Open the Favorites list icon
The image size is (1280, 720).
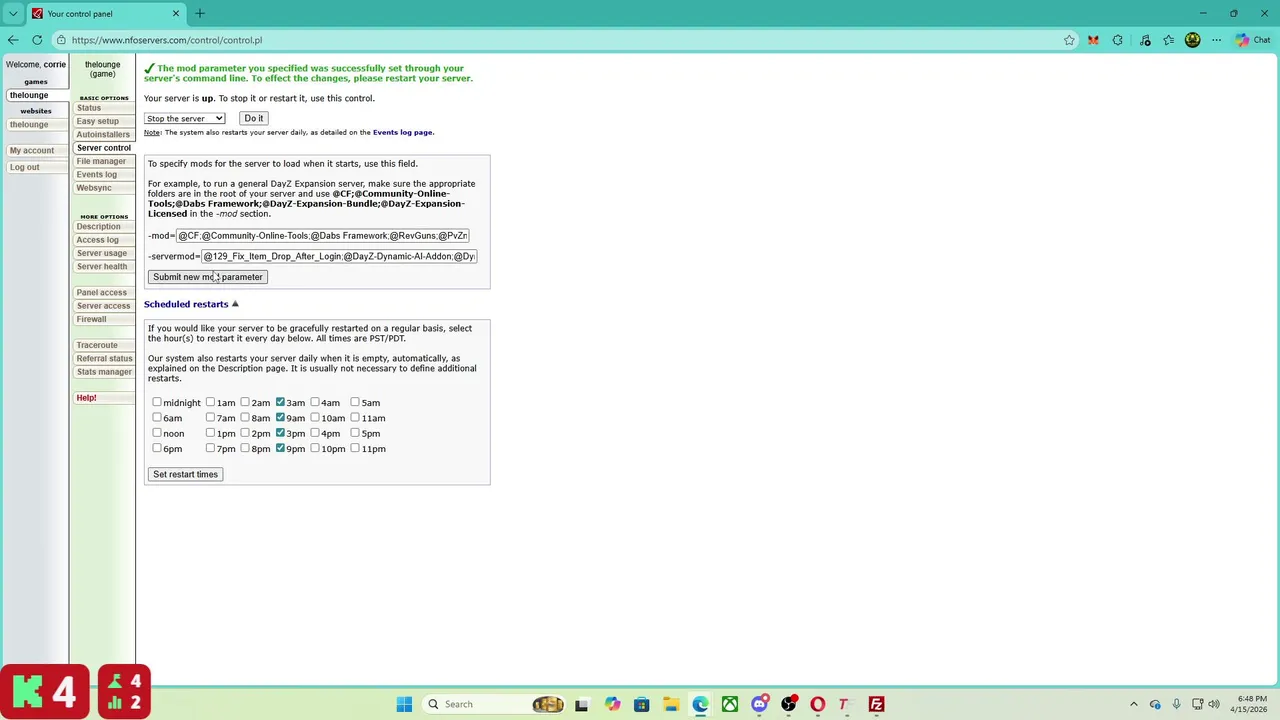point(1168,40)
